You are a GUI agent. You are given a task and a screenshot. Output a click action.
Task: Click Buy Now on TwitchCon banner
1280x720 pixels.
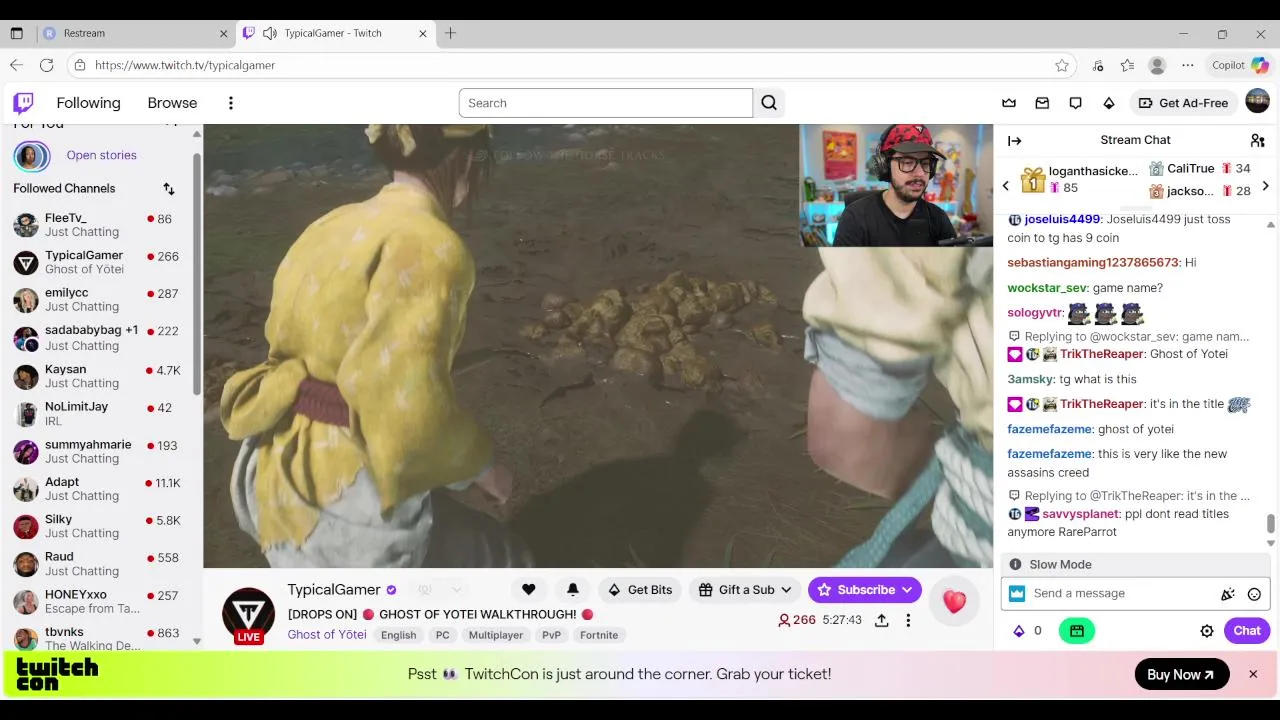(1181, 675)
